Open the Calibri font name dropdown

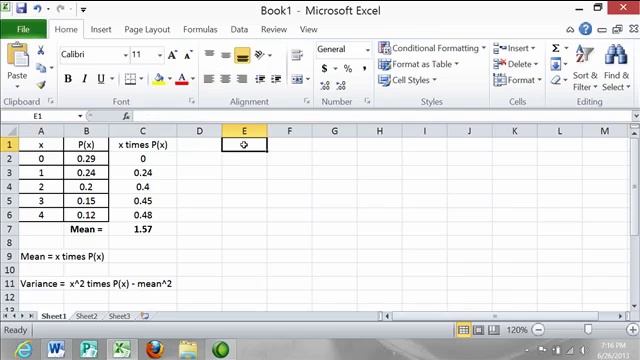click(125, 55)
